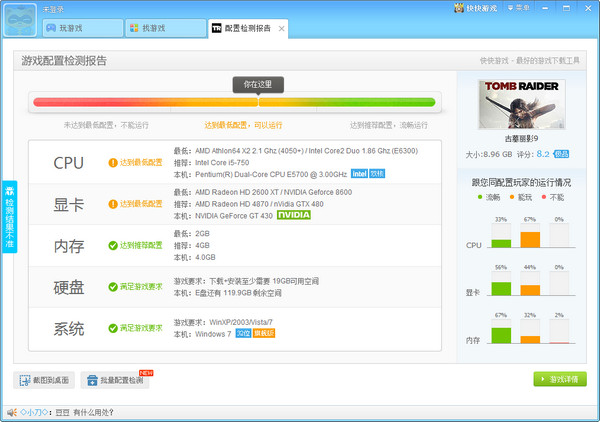Open the 找游戏 tab
600x422 pixels.
pos(166,28)
